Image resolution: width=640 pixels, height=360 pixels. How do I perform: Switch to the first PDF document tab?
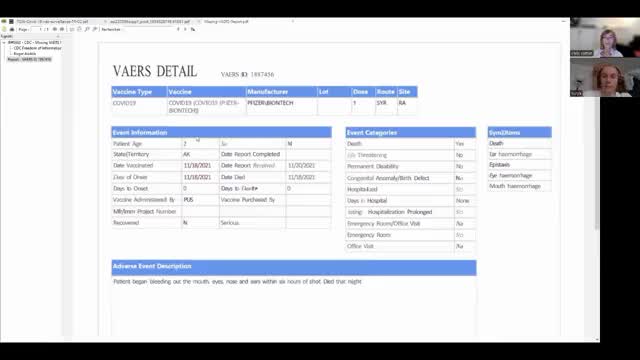[52, 21]
